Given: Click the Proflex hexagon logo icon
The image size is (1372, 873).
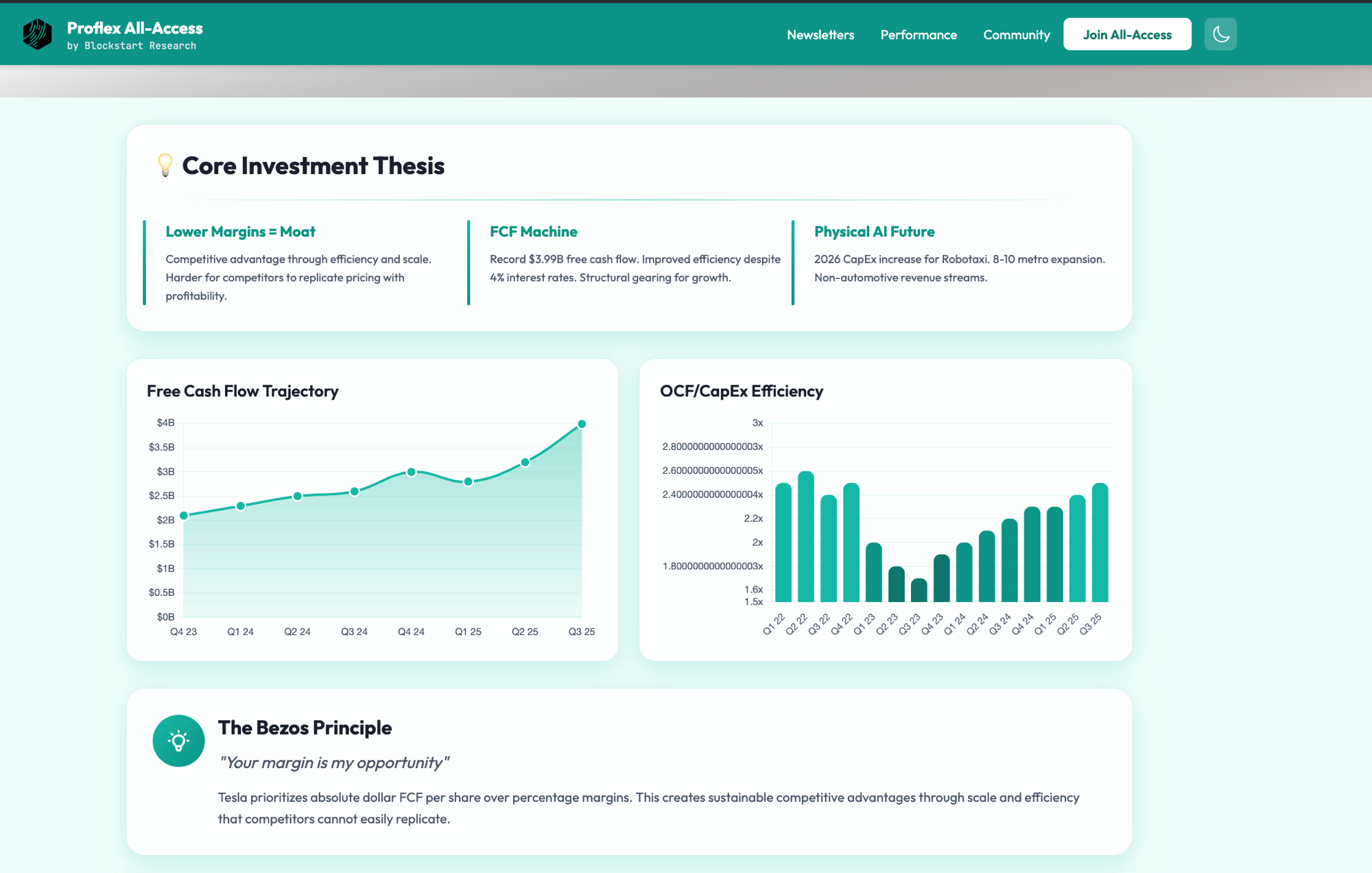Looking at the screenshot, I should point(37,34).
